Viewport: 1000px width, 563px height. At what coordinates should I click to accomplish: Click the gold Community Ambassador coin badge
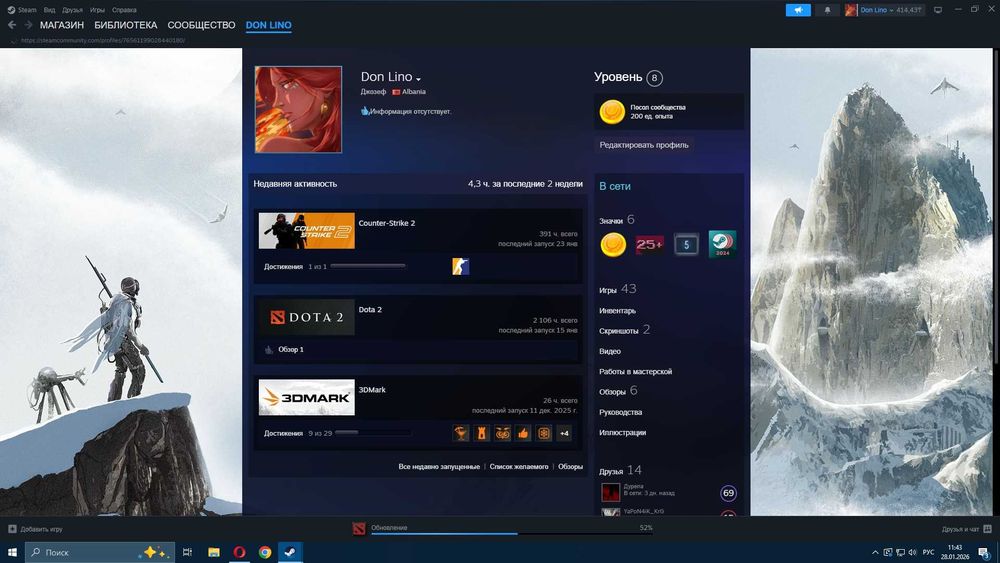coord(613,245)
